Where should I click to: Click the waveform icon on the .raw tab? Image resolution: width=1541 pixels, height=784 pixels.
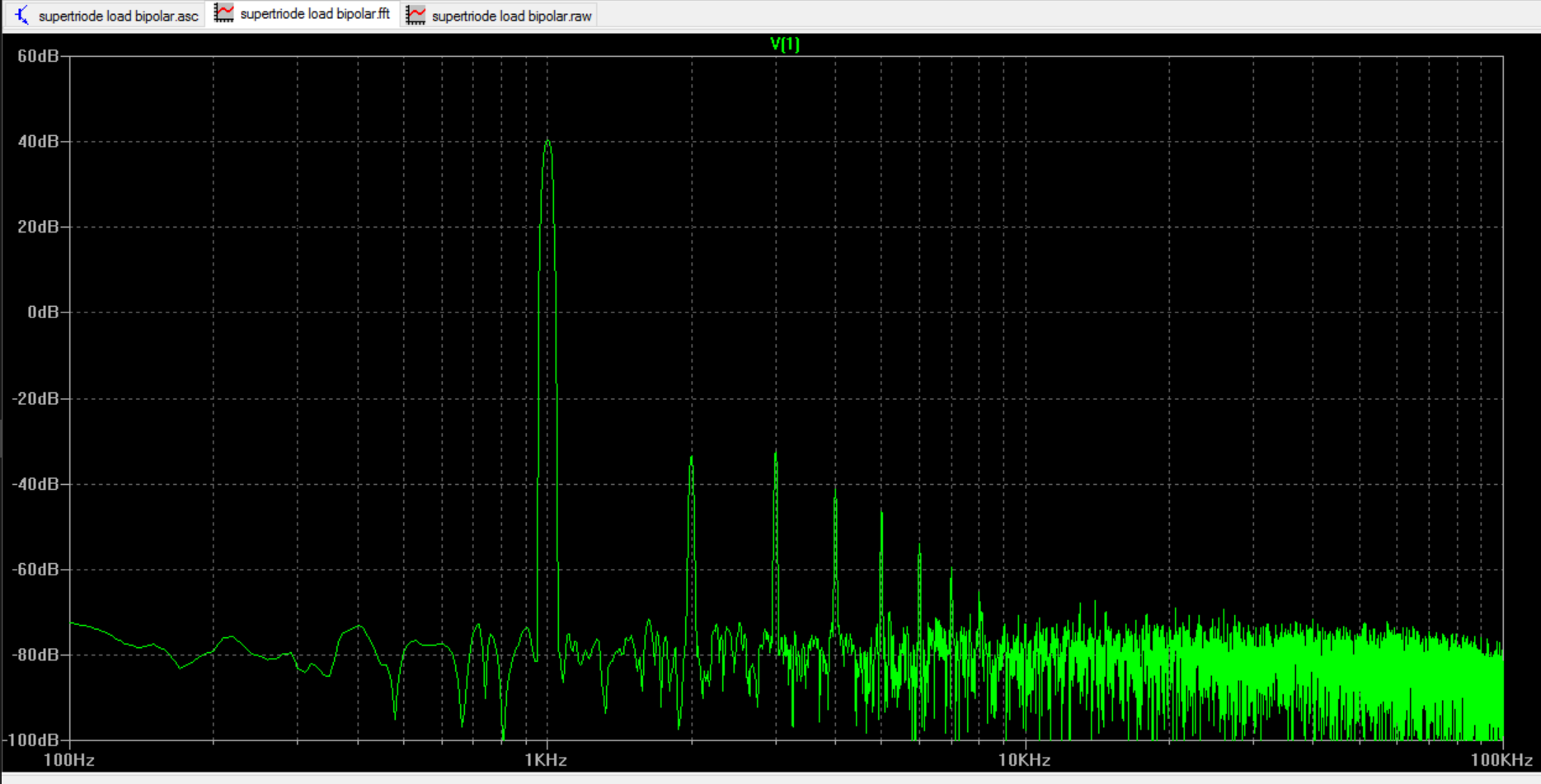(416, 15)
